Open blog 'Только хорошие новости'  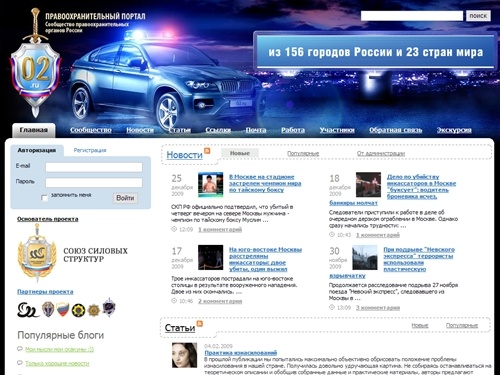[57, 363]
